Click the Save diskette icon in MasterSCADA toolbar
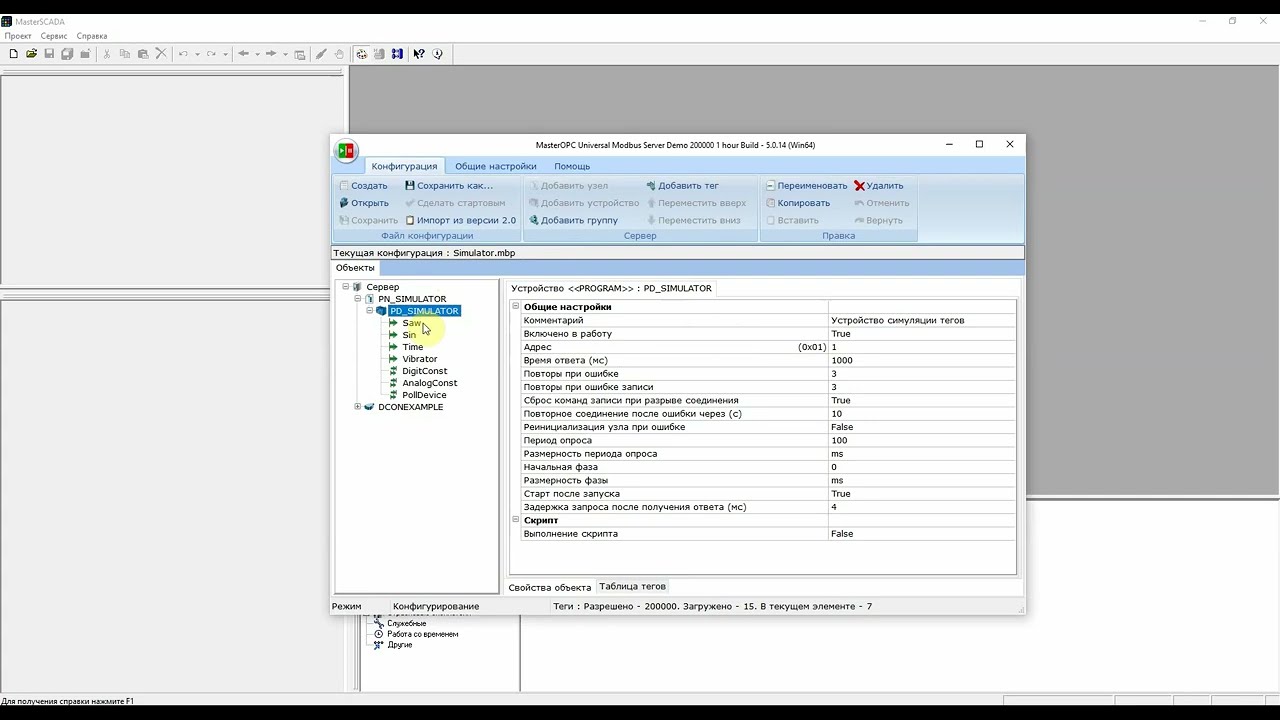Image resolution: width=1280 pixels, height=720 pixels. [x=49, y=54]
